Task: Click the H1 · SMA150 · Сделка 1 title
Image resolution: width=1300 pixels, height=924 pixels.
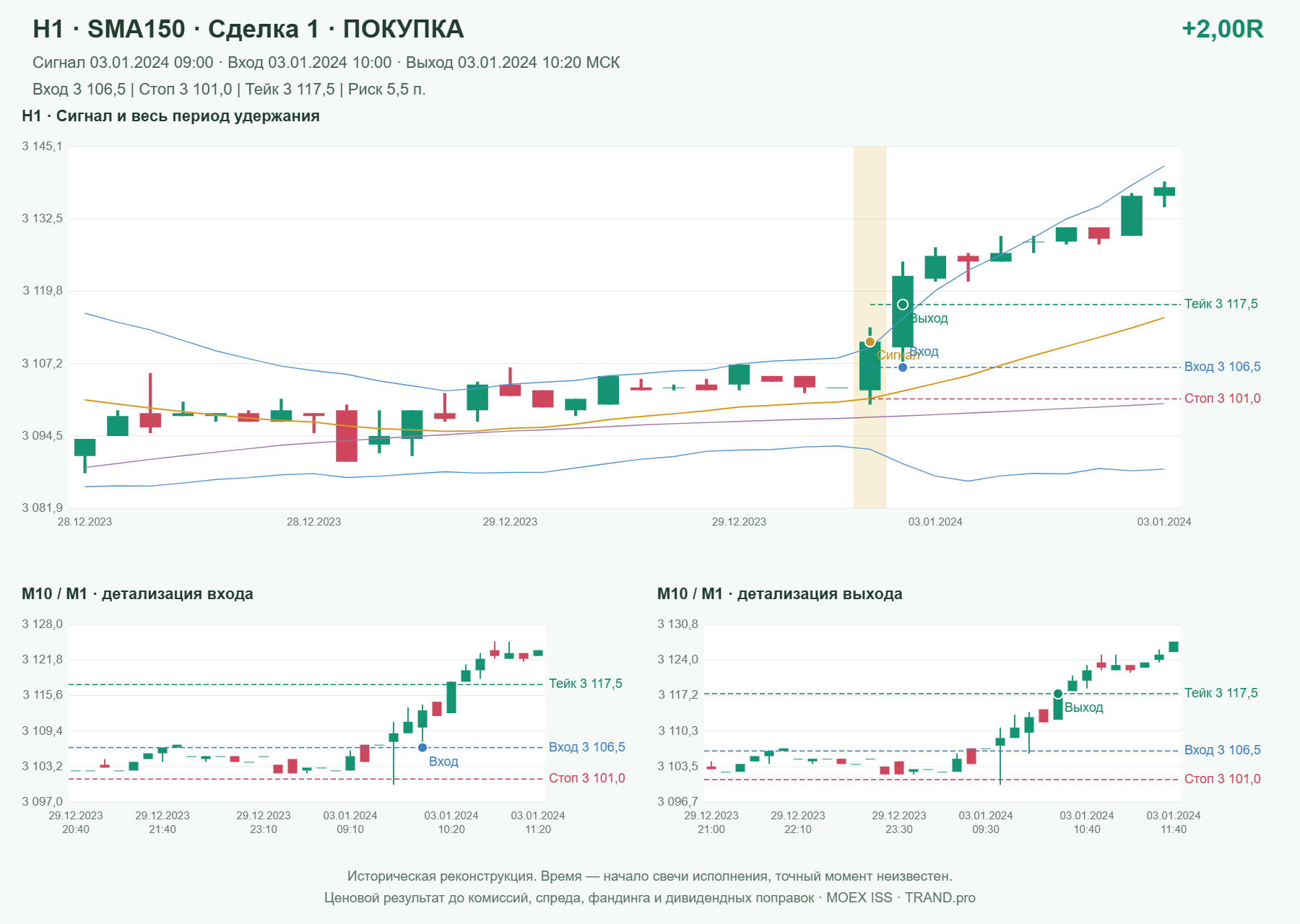Action: pos(248,30)
